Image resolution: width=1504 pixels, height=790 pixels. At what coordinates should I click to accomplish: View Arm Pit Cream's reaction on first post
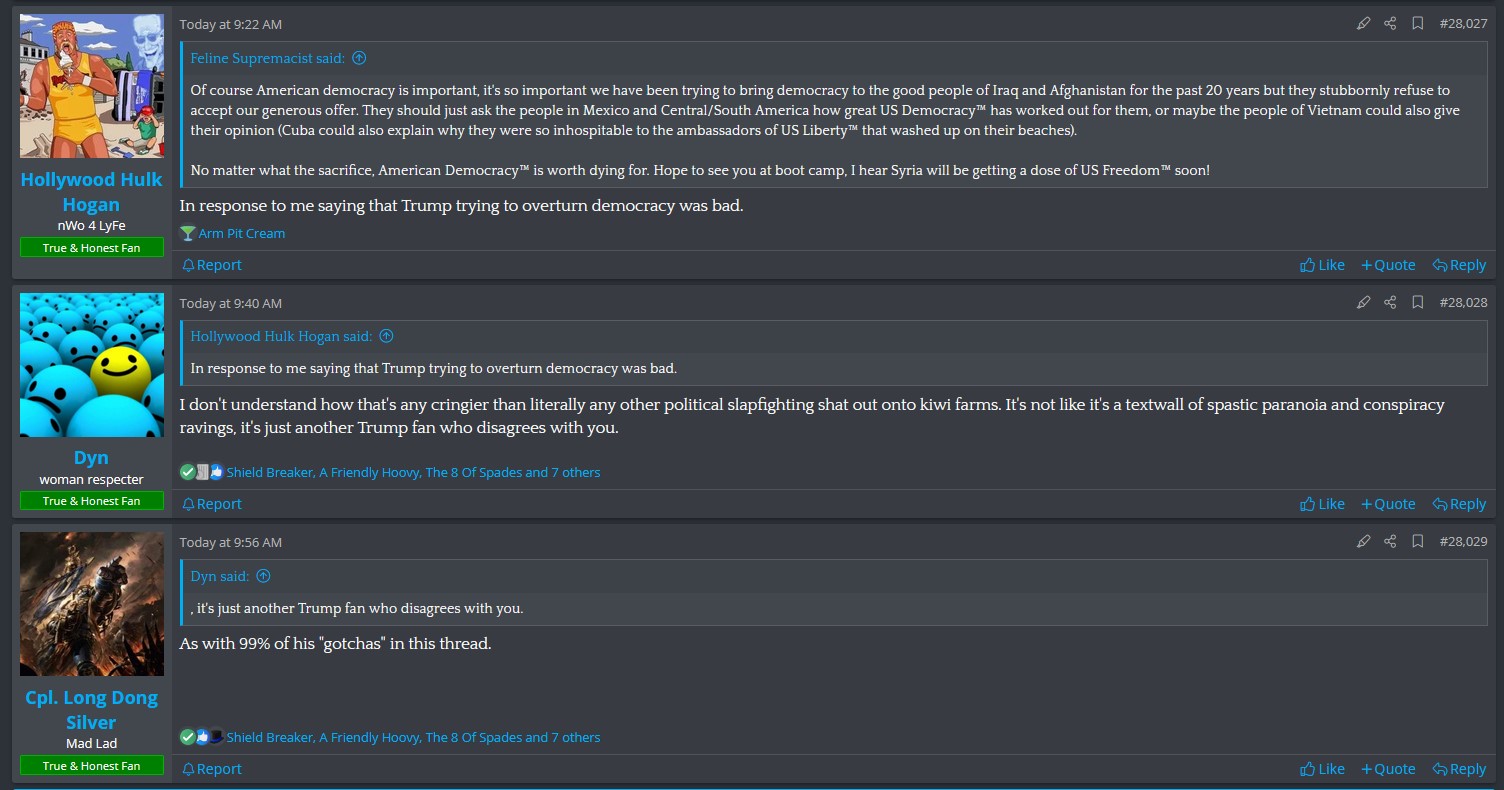coord(241,233)
